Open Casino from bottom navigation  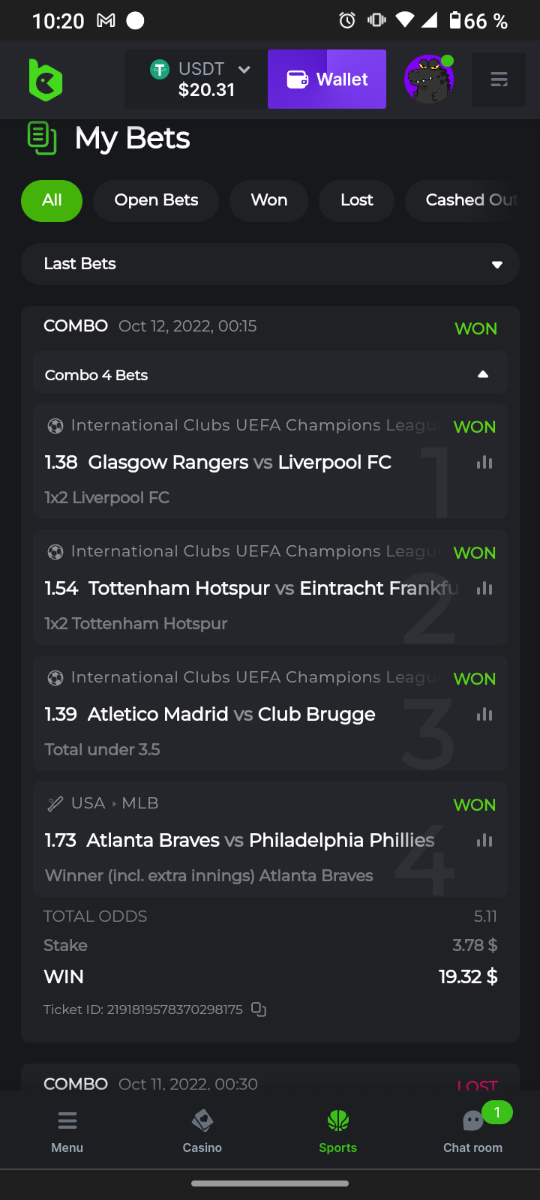pyautogui.click(x=202, y=1130)
